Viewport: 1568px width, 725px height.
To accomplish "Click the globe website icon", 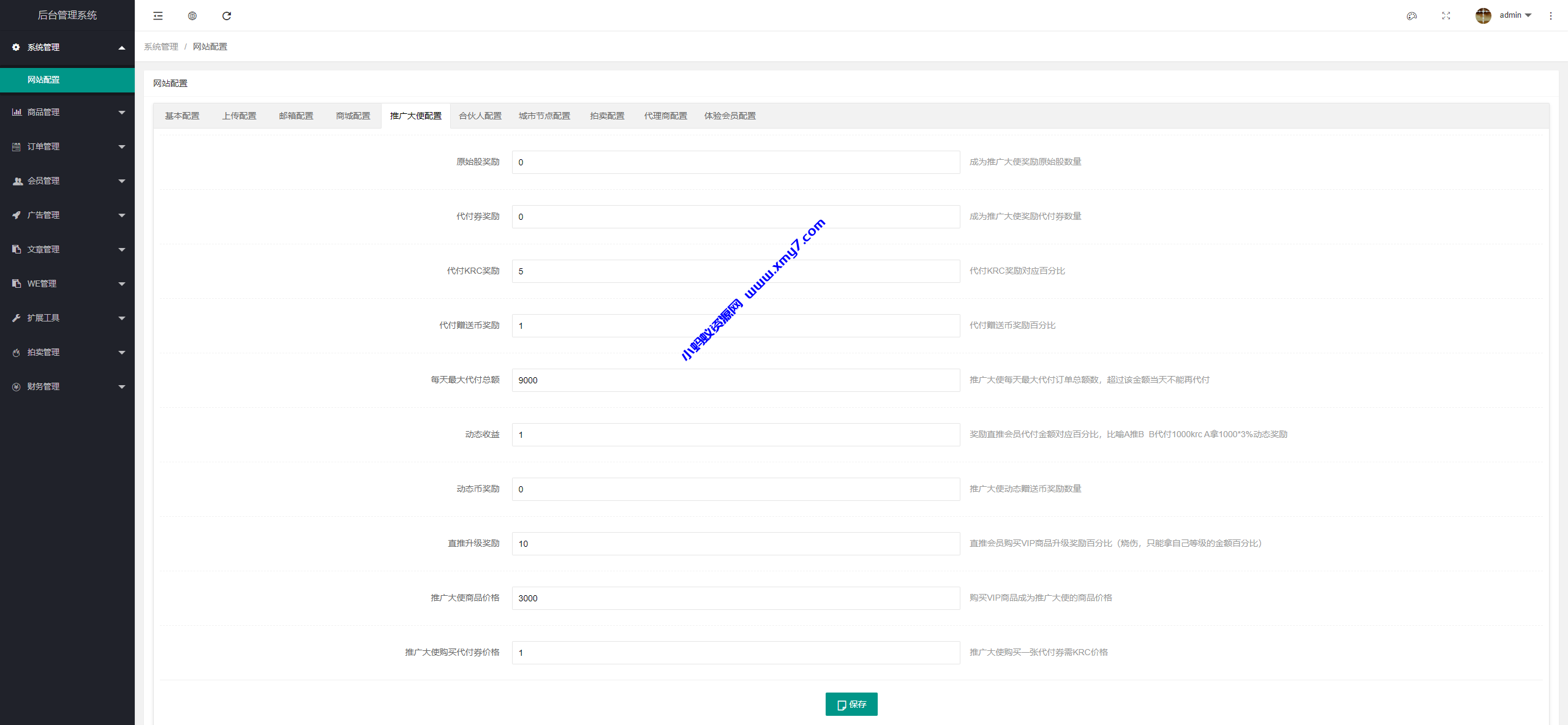I will point(192,16).
